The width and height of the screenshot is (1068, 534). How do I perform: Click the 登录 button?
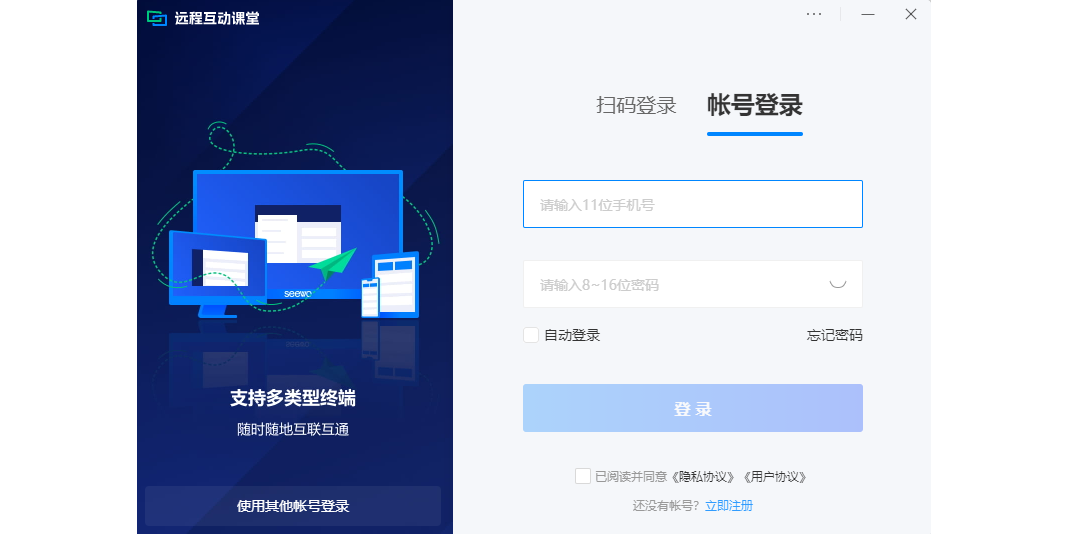(693, 408)
